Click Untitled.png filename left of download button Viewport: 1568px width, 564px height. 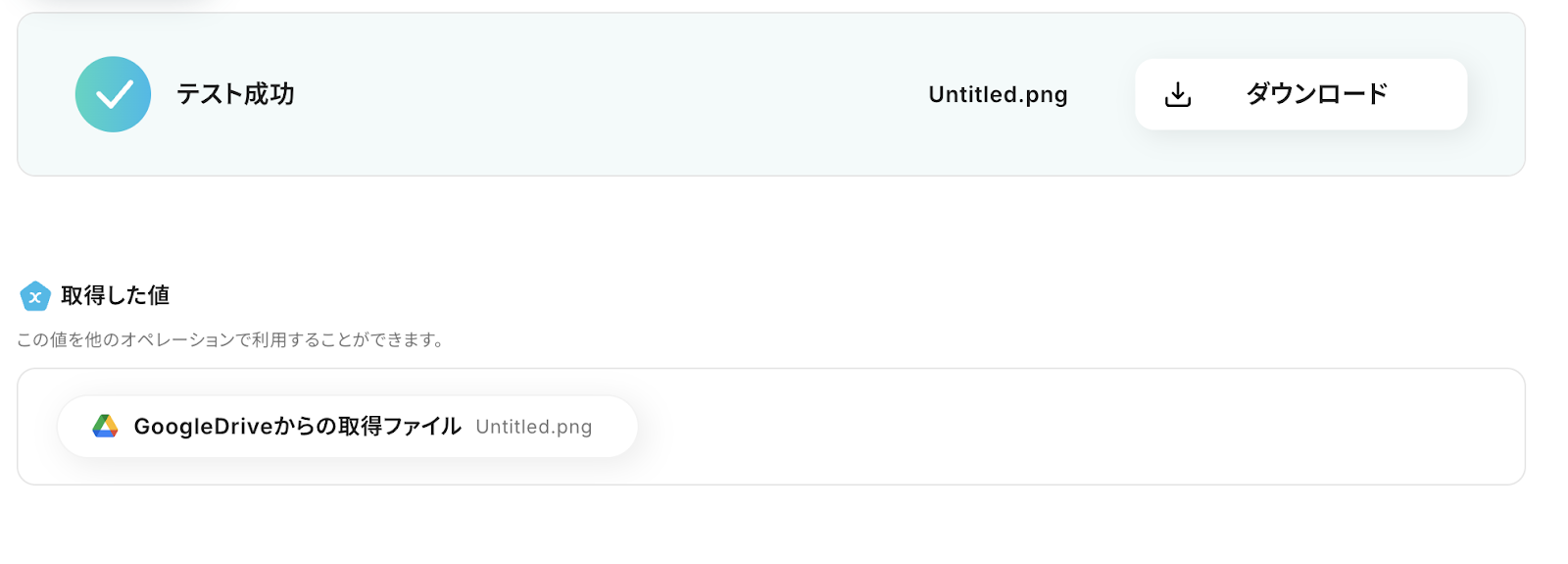click(998, 94)
